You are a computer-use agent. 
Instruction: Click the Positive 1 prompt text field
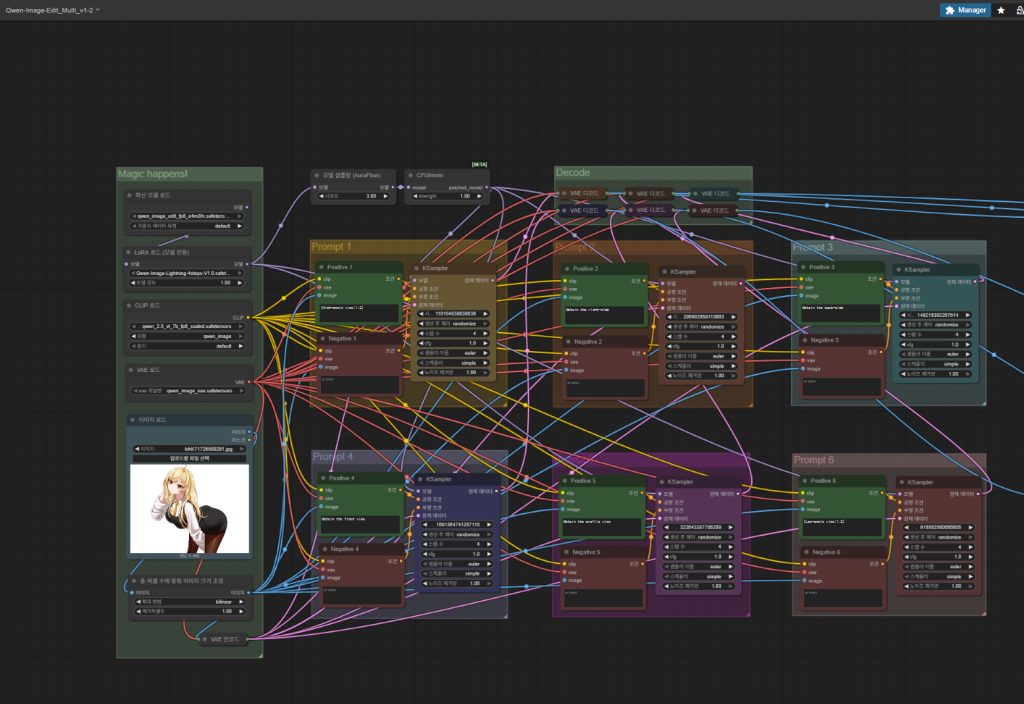tap(360, 313)
